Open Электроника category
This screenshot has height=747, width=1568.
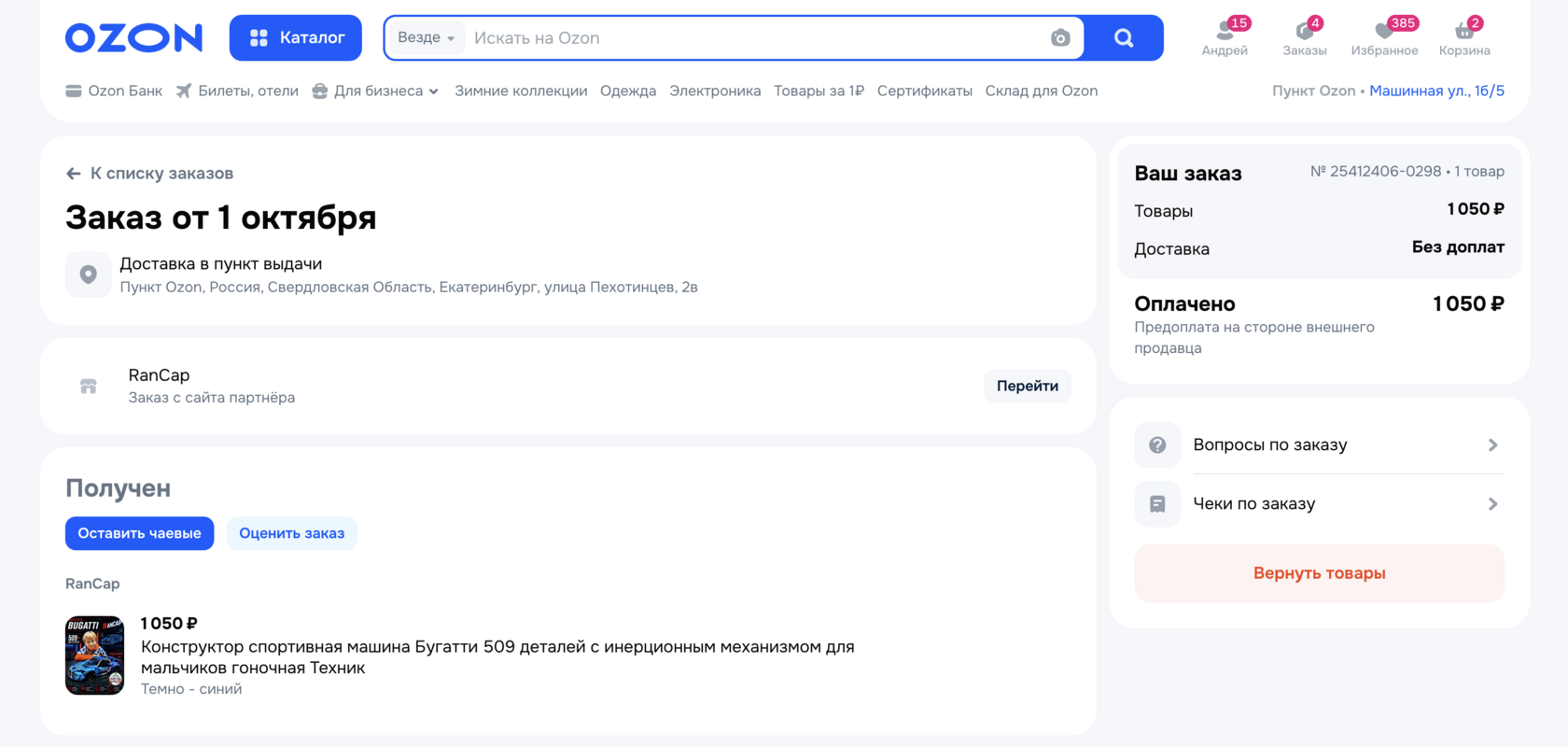click(715, 91)
